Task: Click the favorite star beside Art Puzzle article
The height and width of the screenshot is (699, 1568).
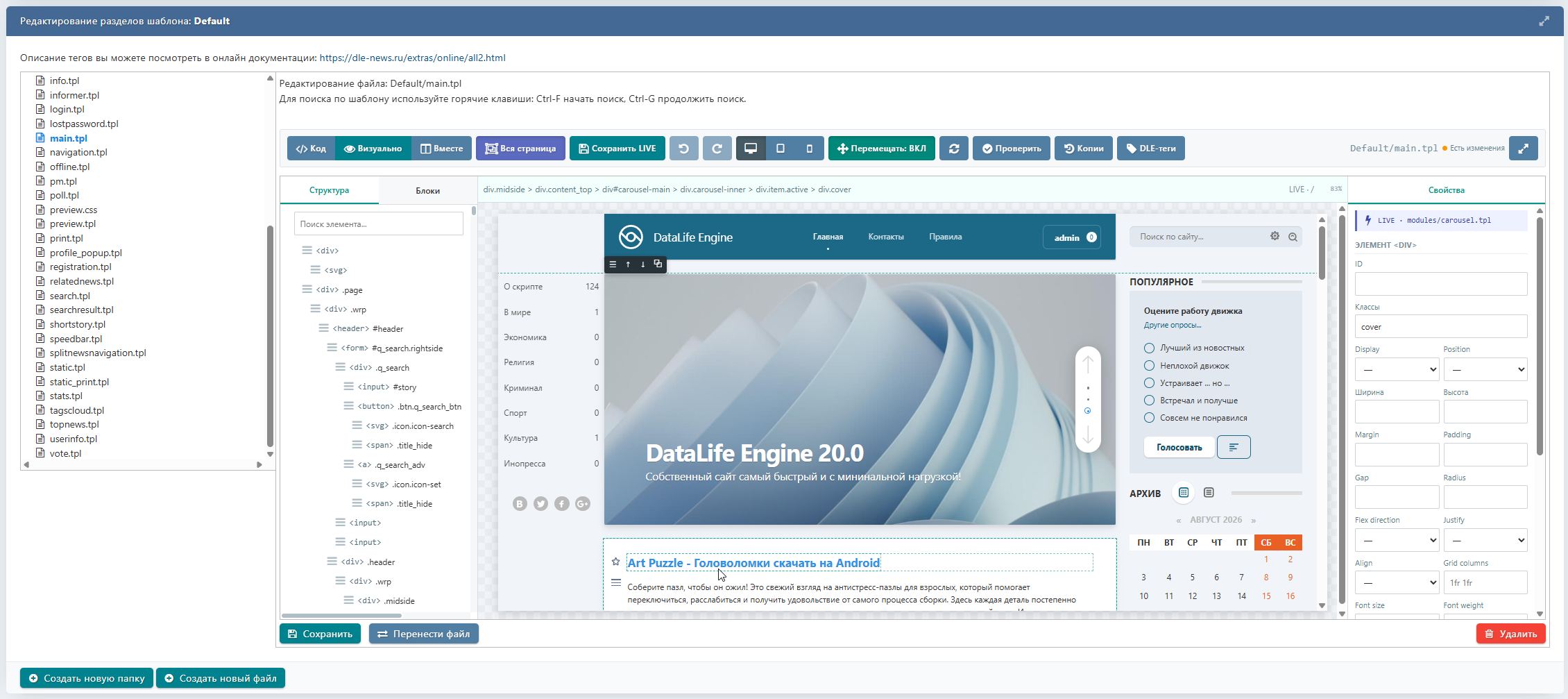Action: pos(615,562)
